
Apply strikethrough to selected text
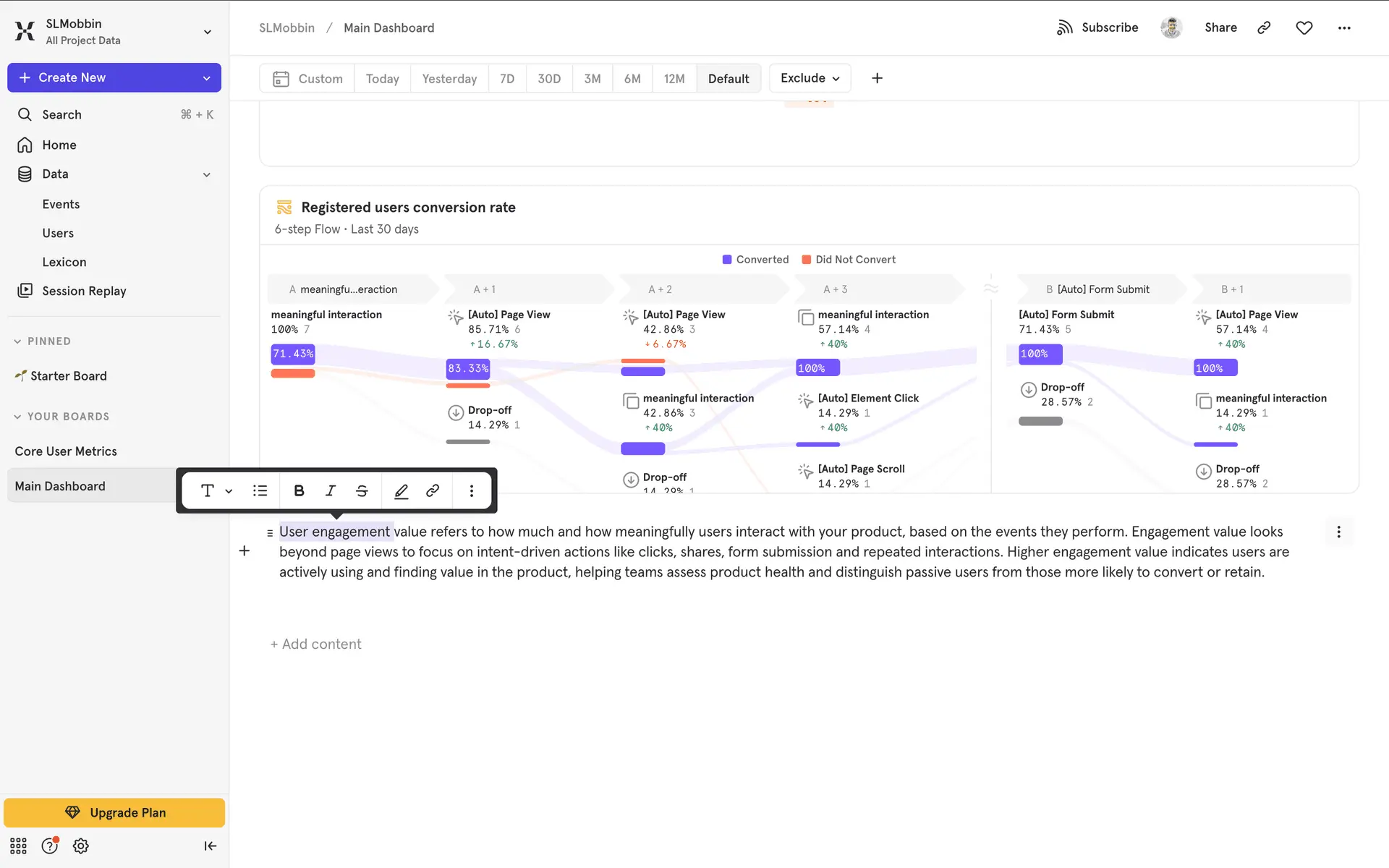point(362,491)
